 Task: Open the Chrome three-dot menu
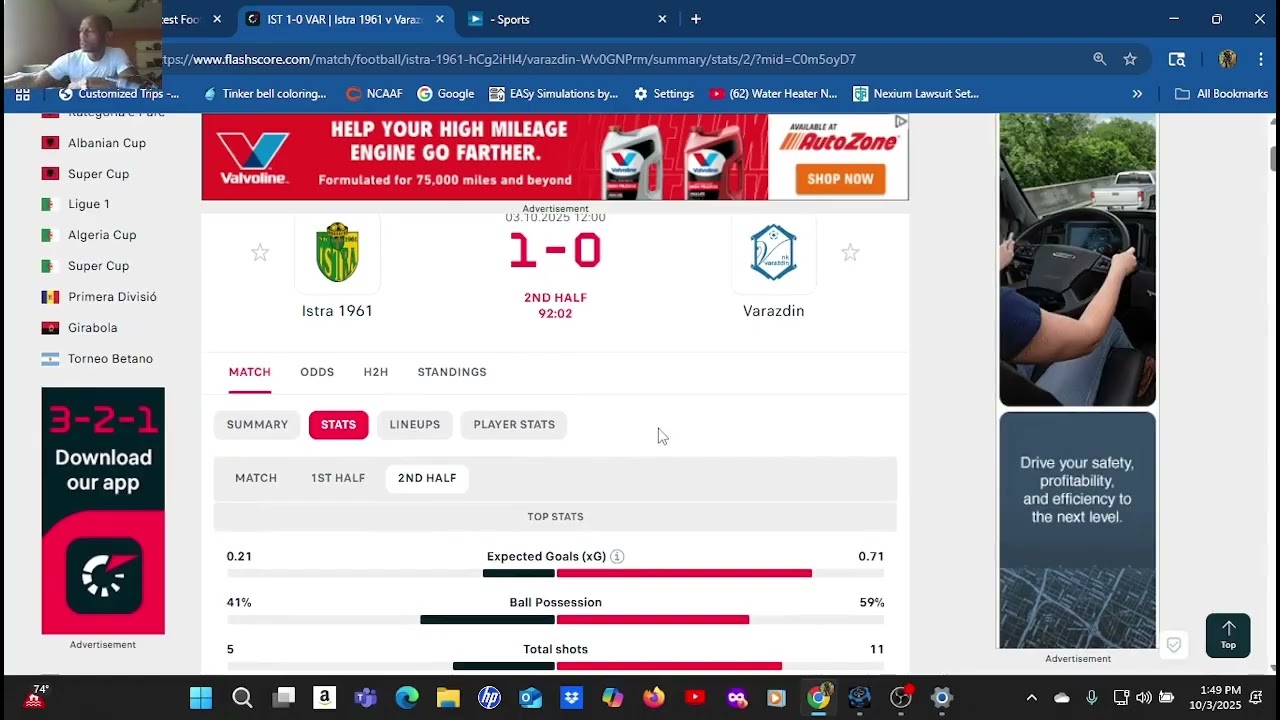click(1261, 59)
